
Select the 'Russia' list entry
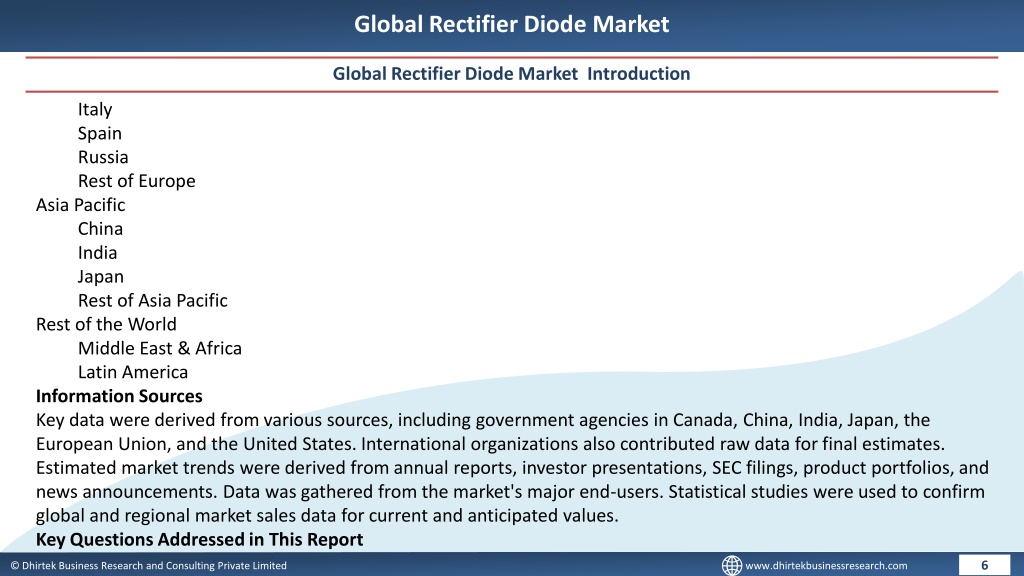[103, 157]
